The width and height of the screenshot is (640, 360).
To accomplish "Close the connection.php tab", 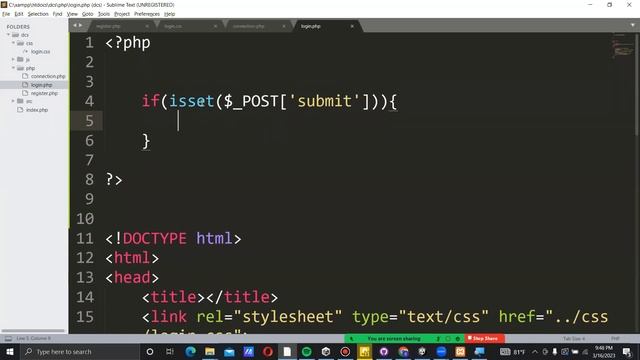I will coord(284,26).
